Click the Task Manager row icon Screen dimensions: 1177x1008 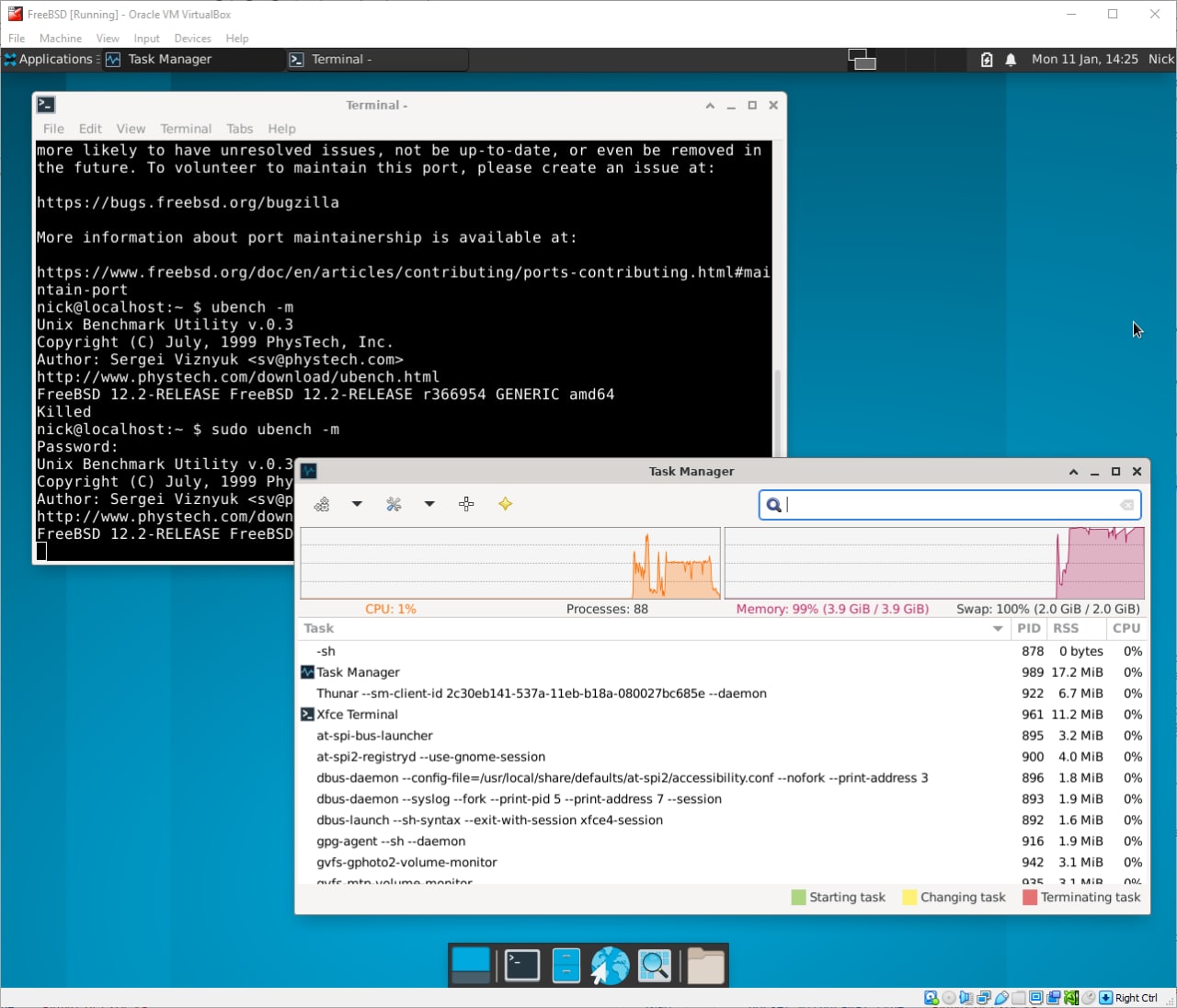[307, 672]
